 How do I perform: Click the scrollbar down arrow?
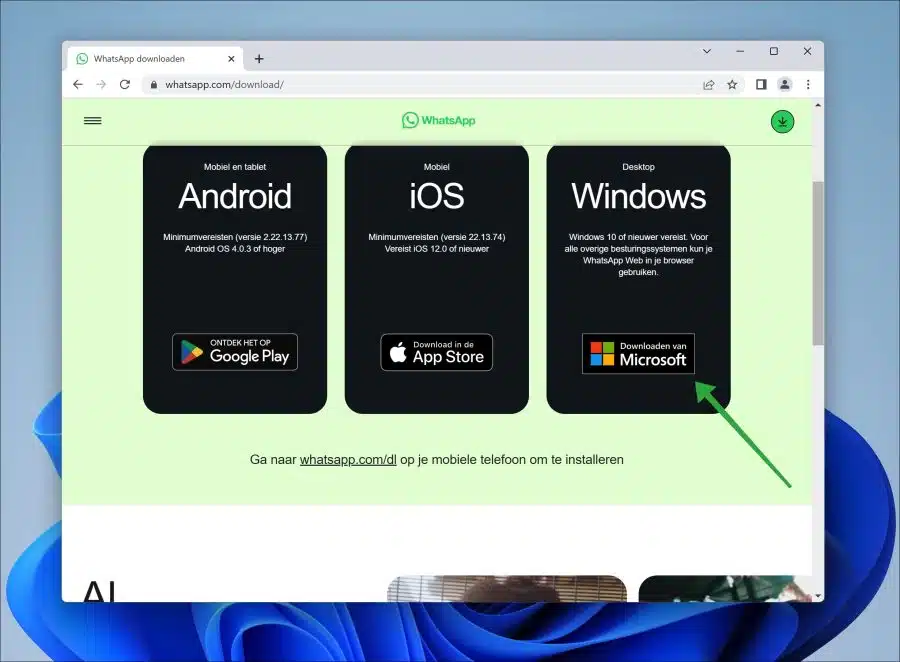[x=818, y=596]
